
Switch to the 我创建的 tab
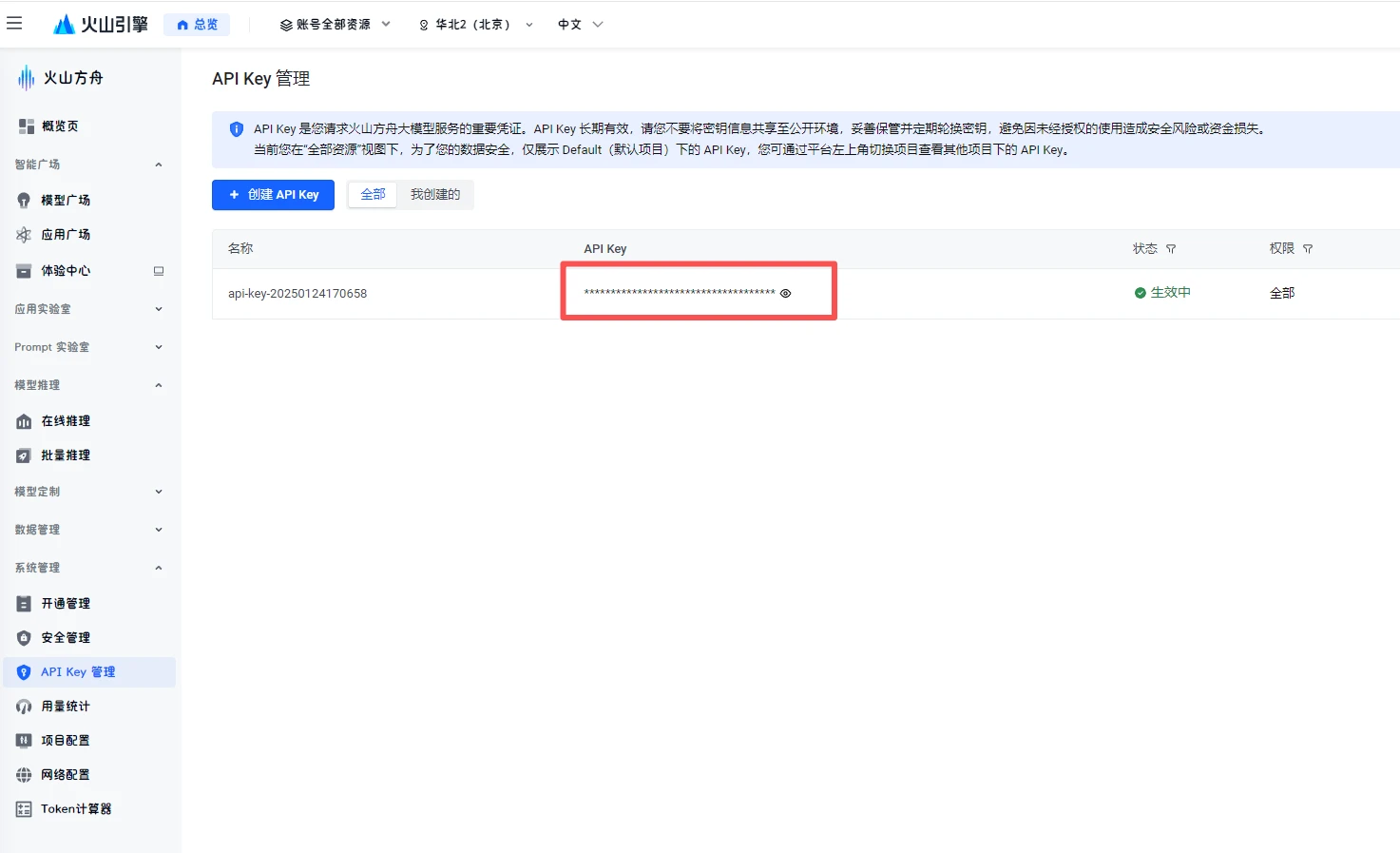(x=434, y=194)
